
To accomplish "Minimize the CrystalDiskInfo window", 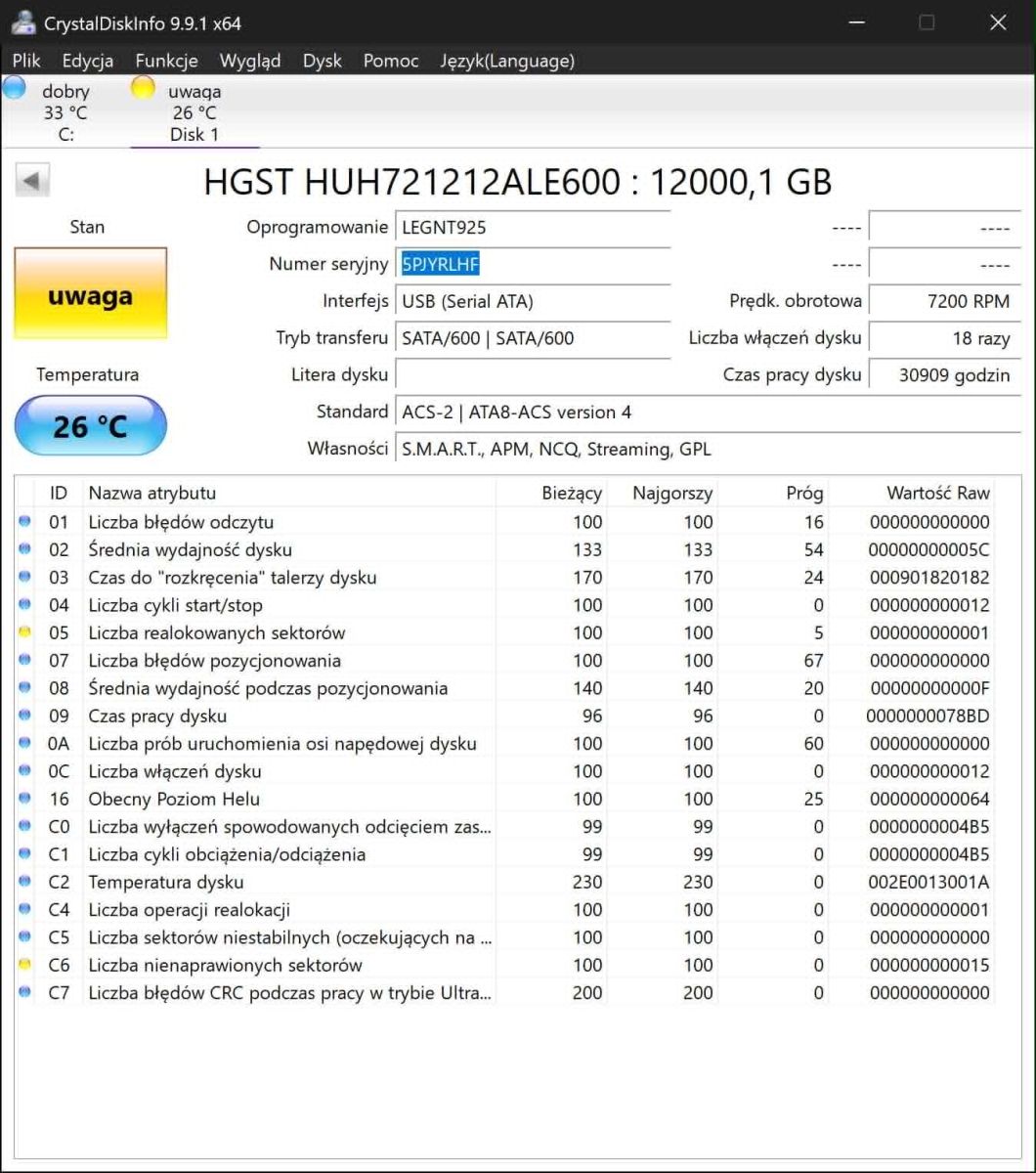I will (857, 22).
